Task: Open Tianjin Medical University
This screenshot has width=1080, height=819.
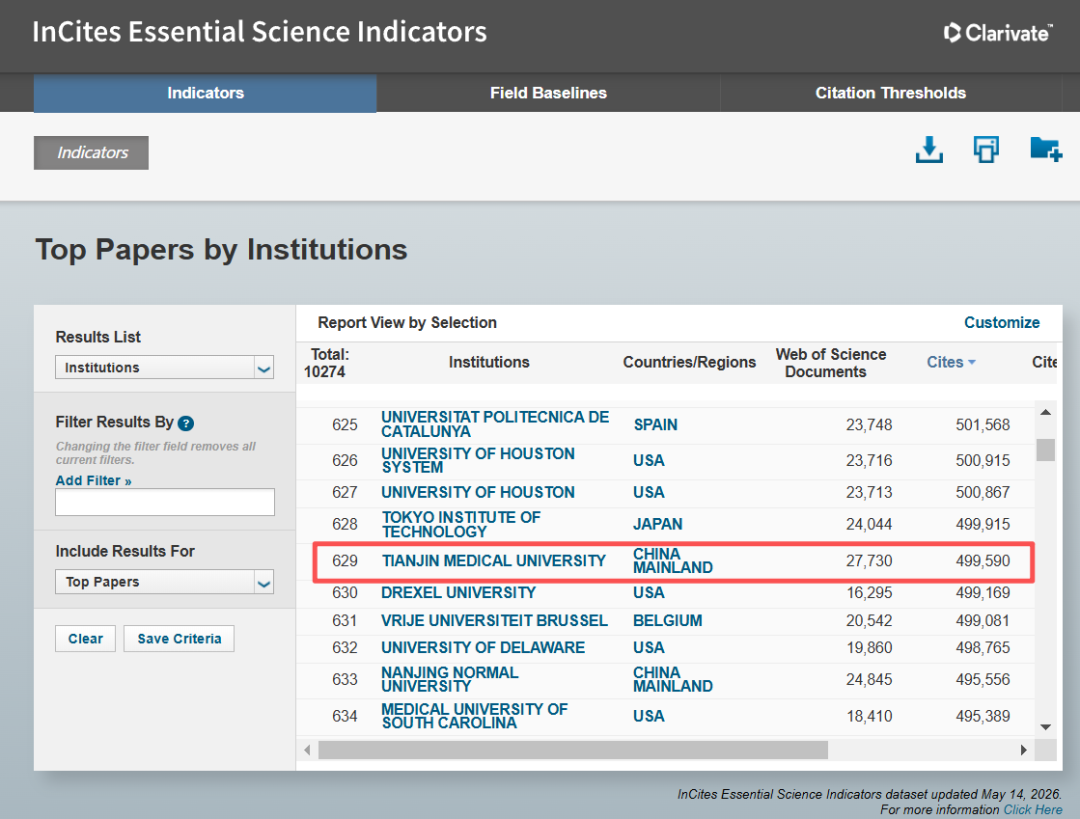Action: pyautogui.click(x=493, y=561)
